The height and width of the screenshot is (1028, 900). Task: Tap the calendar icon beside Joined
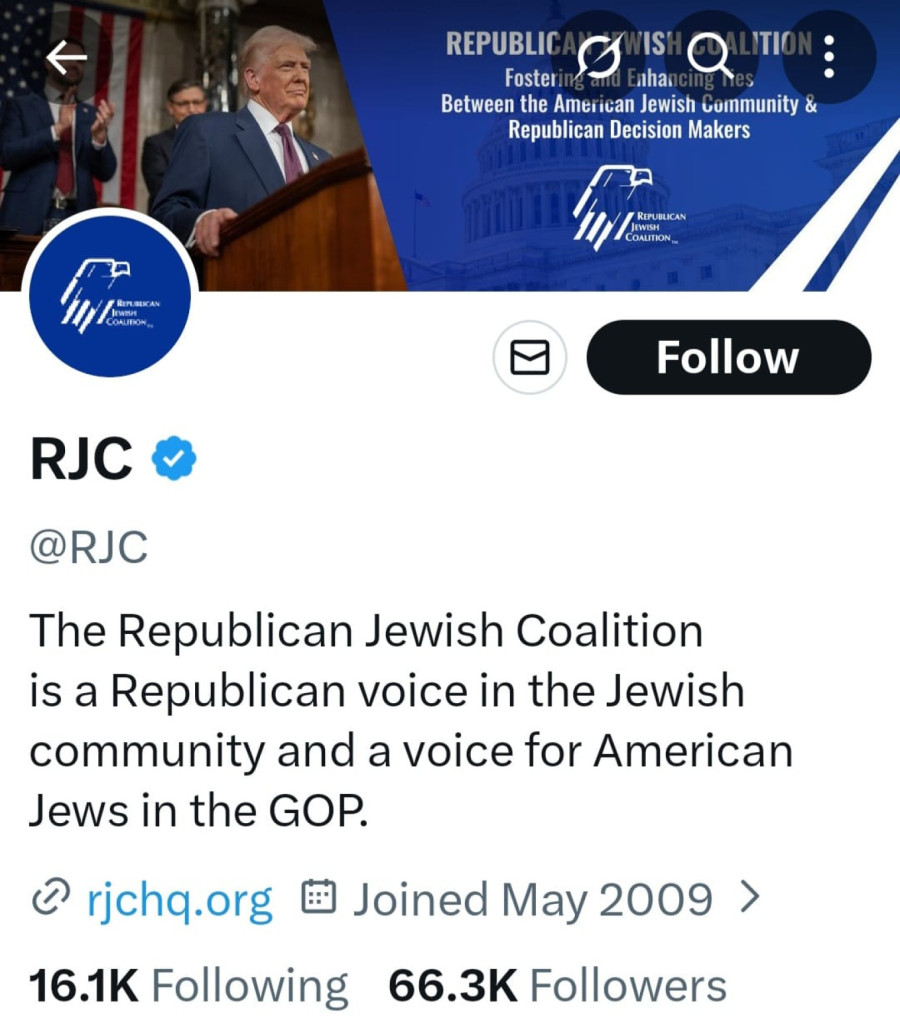click(x=318, y=899)
